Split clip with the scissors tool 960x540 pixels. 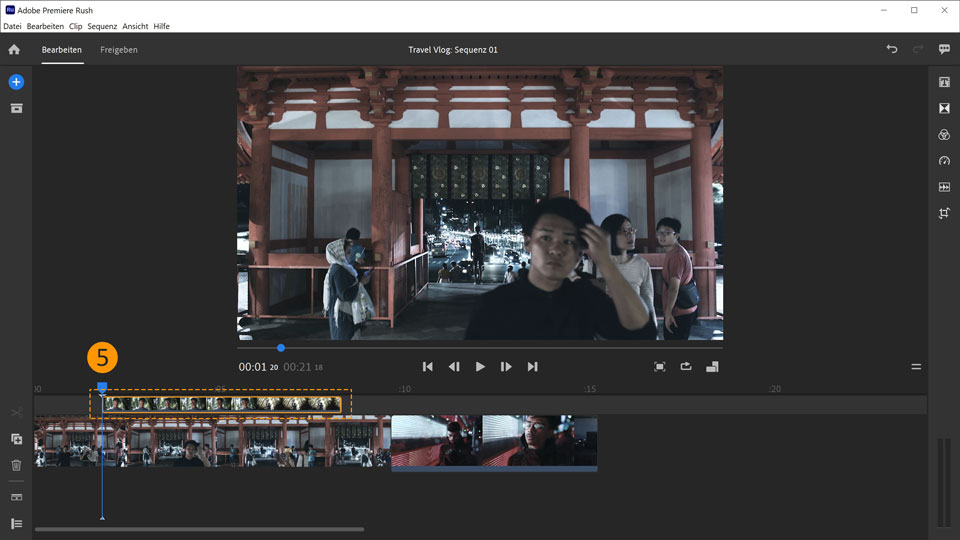17,413
